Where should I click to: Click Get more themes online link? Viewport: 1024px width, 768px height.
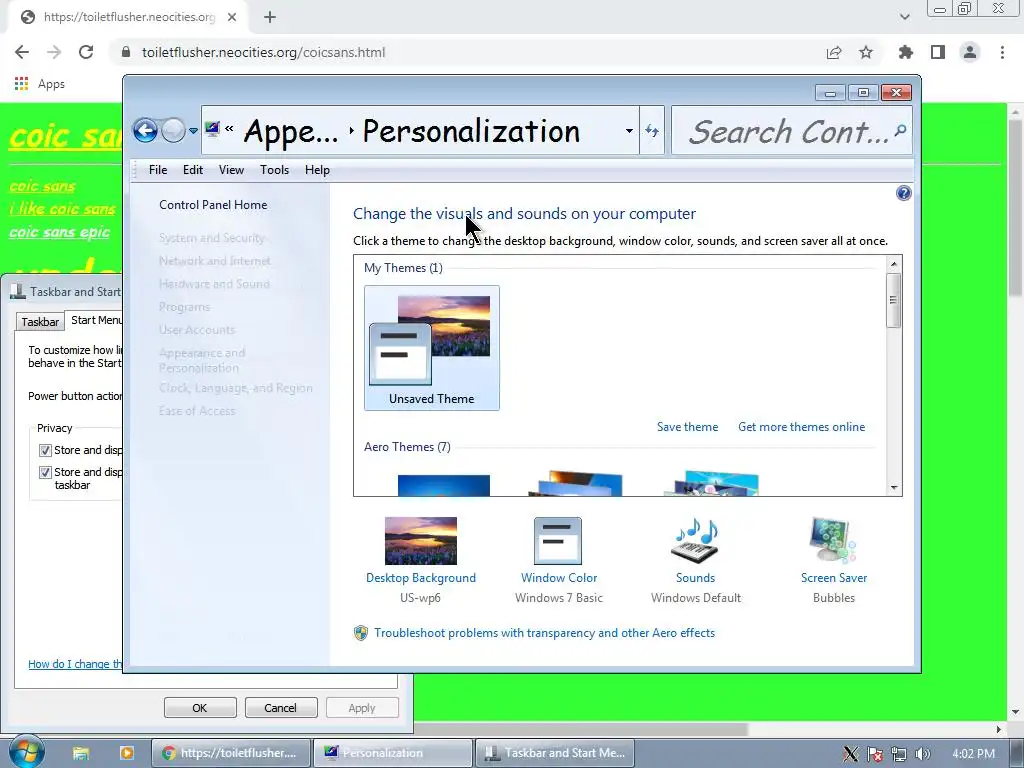[x=801, y=426]
